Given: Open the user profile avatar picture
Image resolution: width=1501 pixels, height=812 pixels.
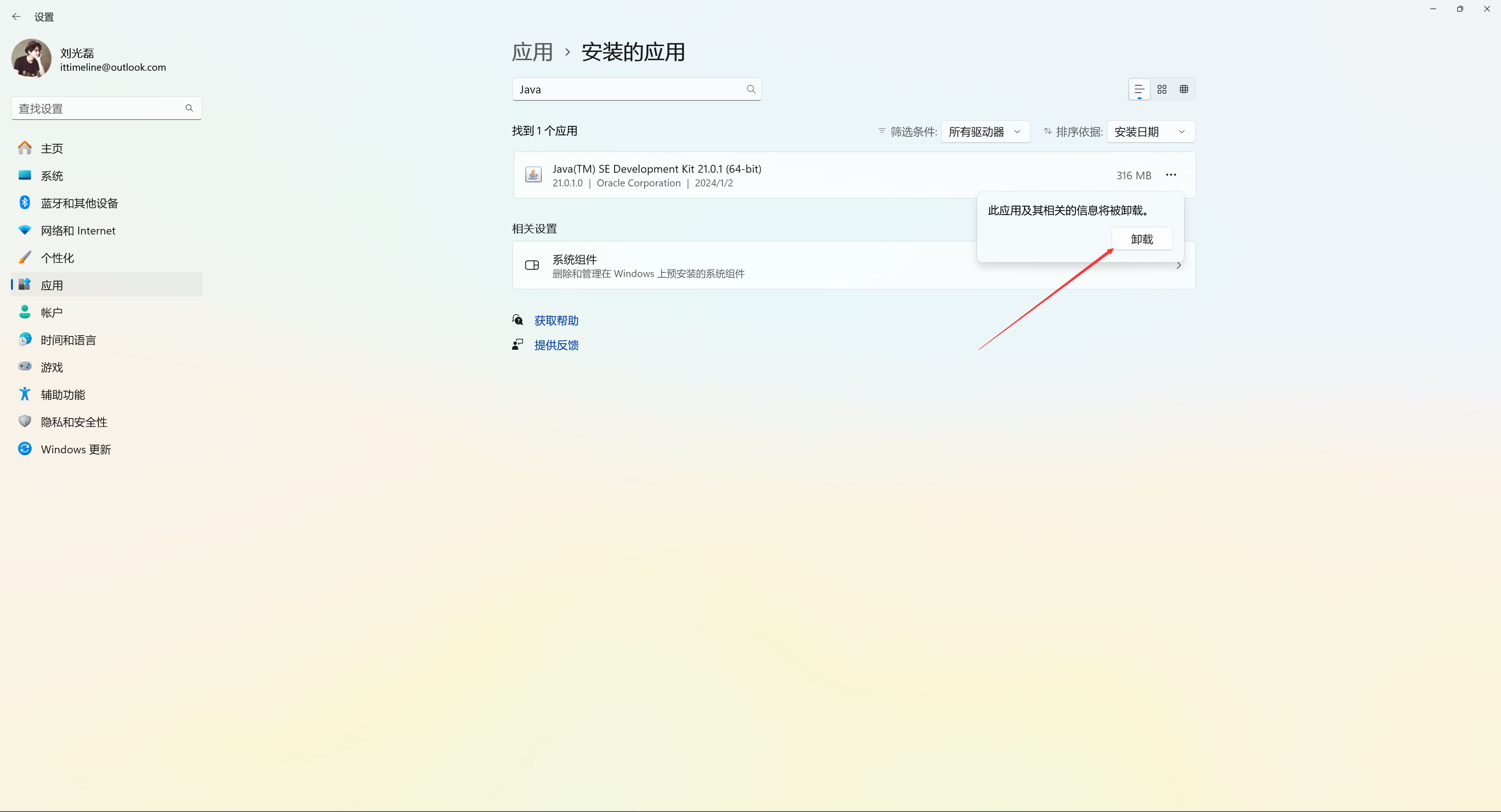Looking at the screenshot, I should tap(31, 58).
